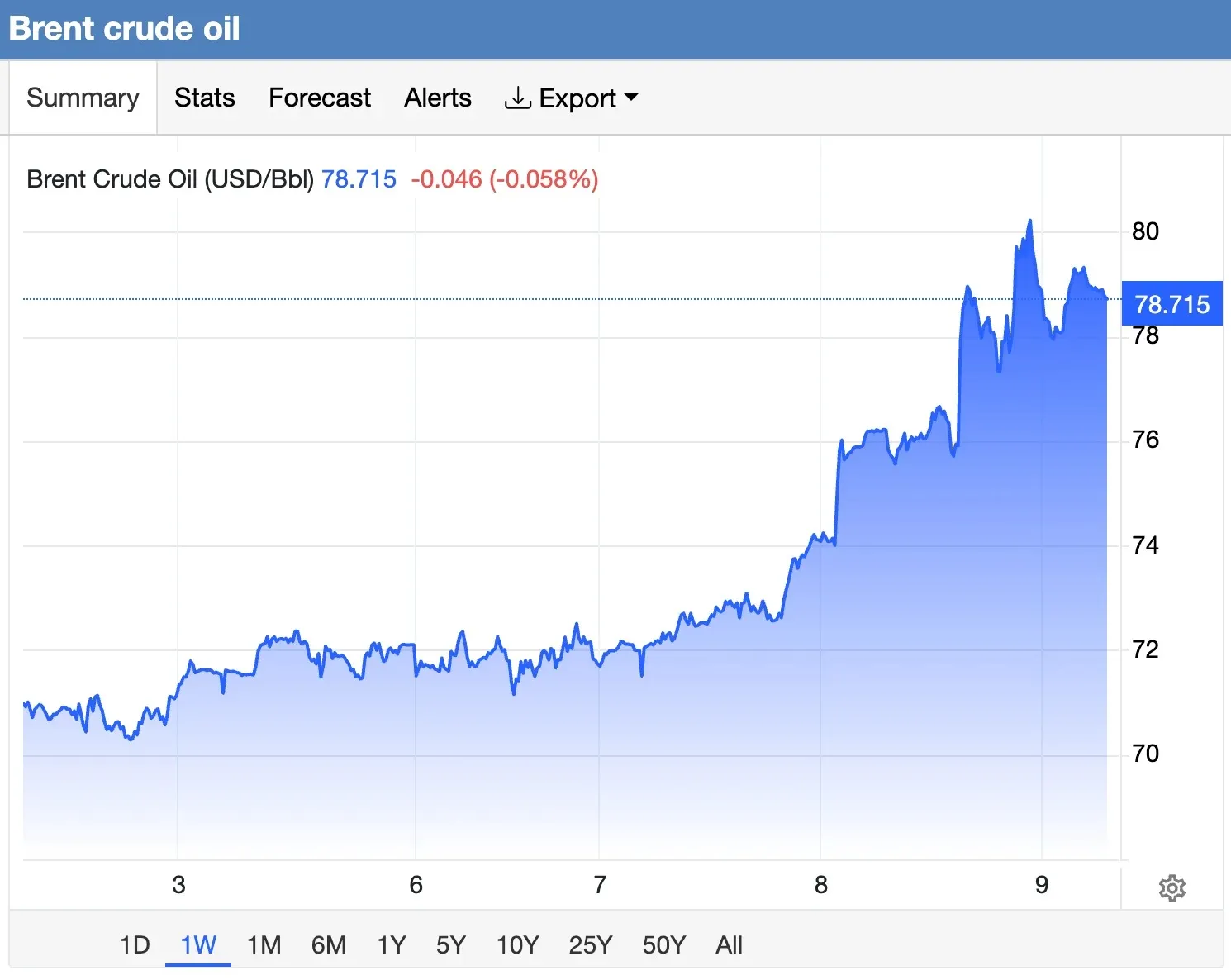Screen dimensions: 1231x980
Task: Click the 78.715 current price label
Action: click(x=1172, y=304)
